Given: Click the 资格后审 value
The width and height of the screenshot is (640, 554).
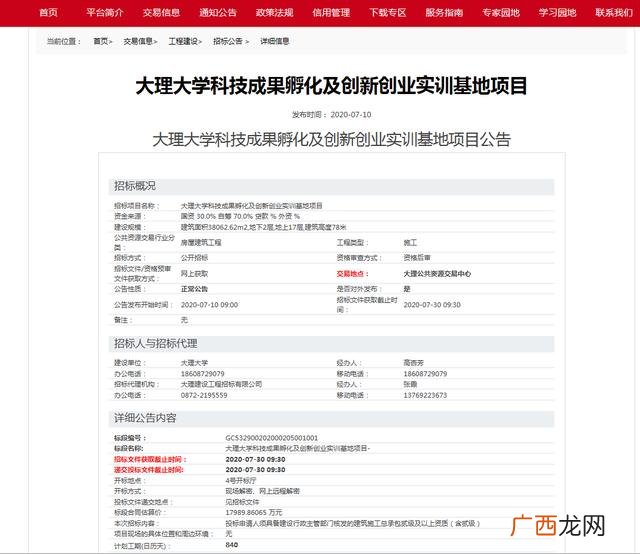Looking at the screenshot, I should [x=417, y=258].
